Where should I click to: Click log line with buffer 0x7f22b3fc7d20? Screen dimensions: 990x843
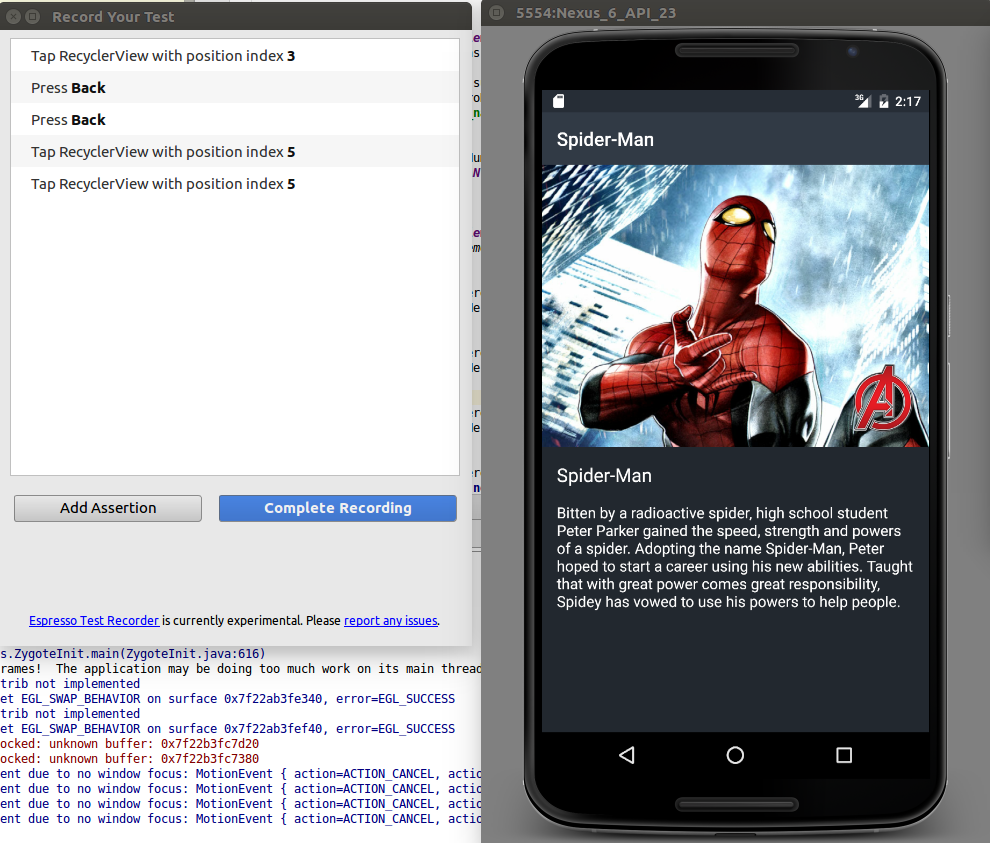[129, 744]
